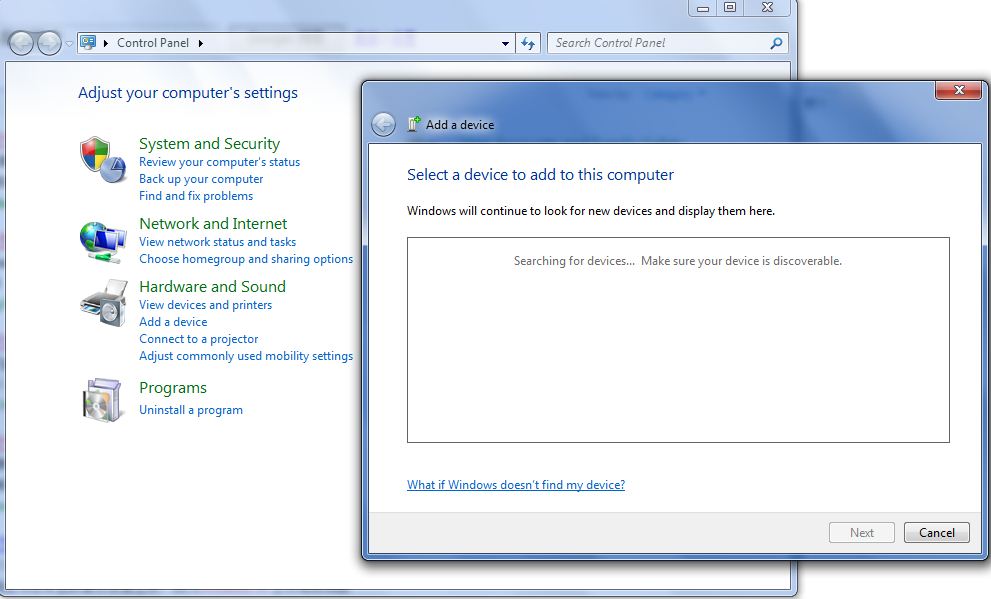Click the Add a device wizard back arrow

tap(383, 124)
